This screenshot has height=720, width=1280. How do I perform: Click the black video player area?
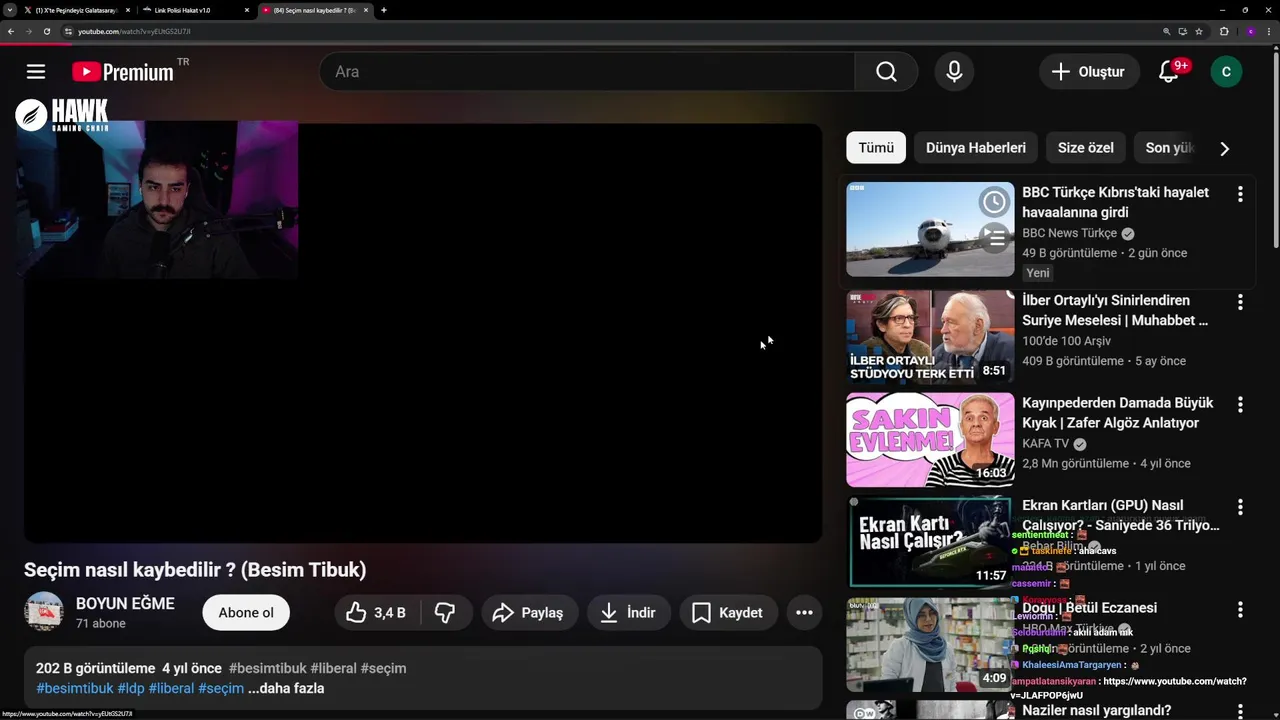pyautogui.click(x=423, y=333)
